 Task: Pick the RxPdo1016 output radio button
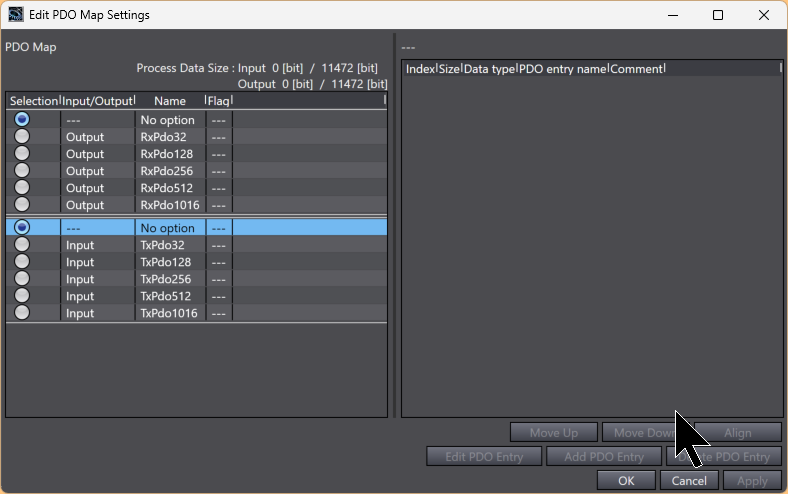coord(22,205)
